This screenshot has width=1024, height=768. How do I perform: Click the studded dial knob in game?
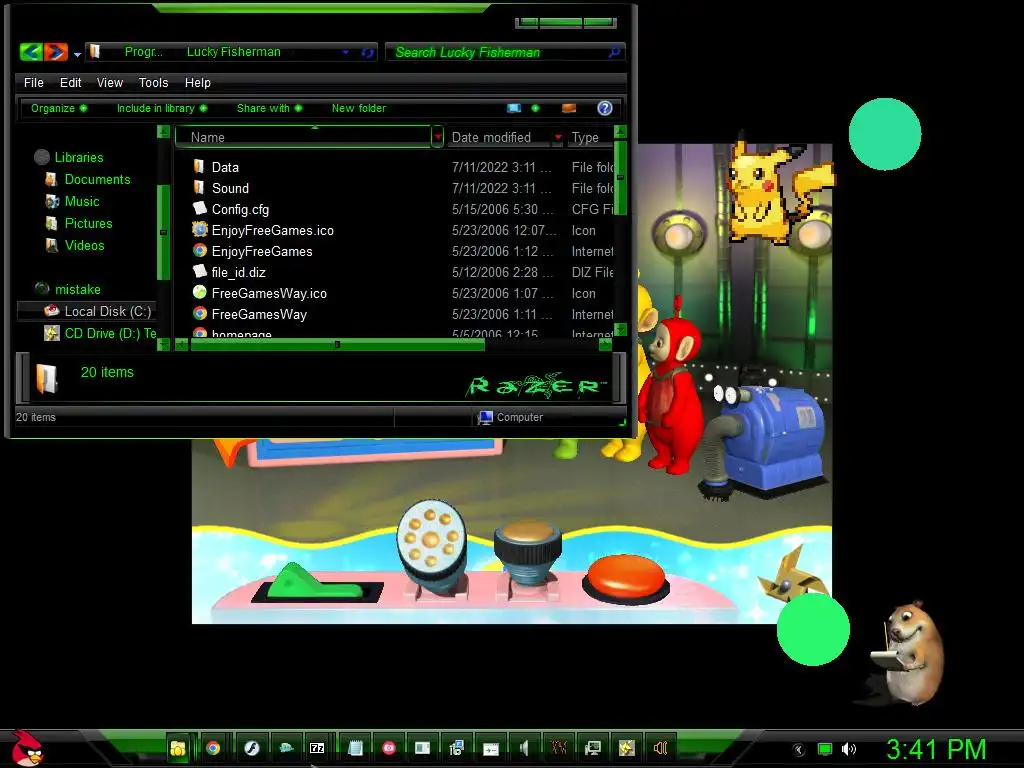431,540
